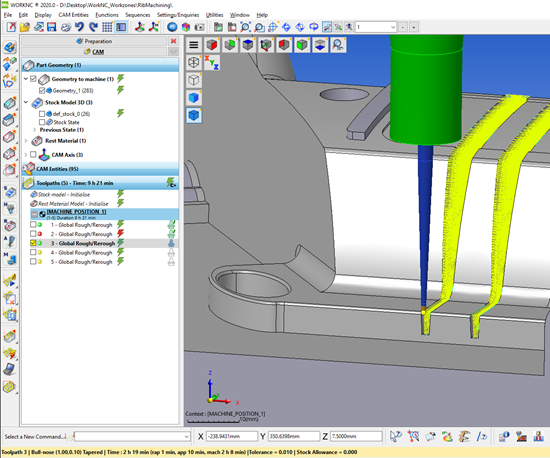Open the Sequences menu

[x=138, y=15]
